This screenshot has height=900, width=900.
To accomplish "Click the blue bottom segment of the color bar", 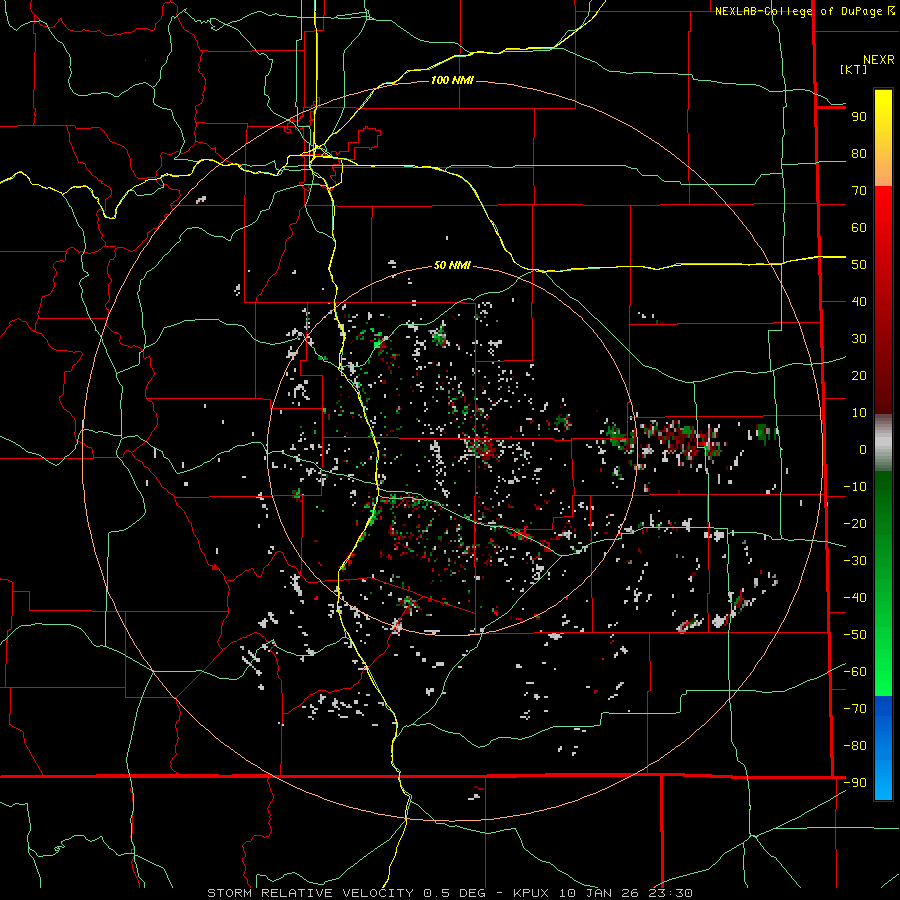I will click(883, 748).
